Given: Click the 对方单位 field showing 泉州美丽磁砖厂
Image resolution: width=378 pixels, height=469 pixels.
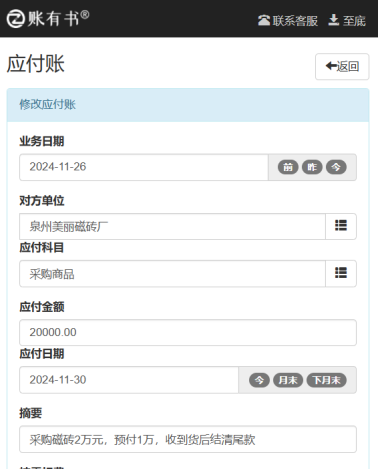Looking at the screenshot, I should [172, 226].
